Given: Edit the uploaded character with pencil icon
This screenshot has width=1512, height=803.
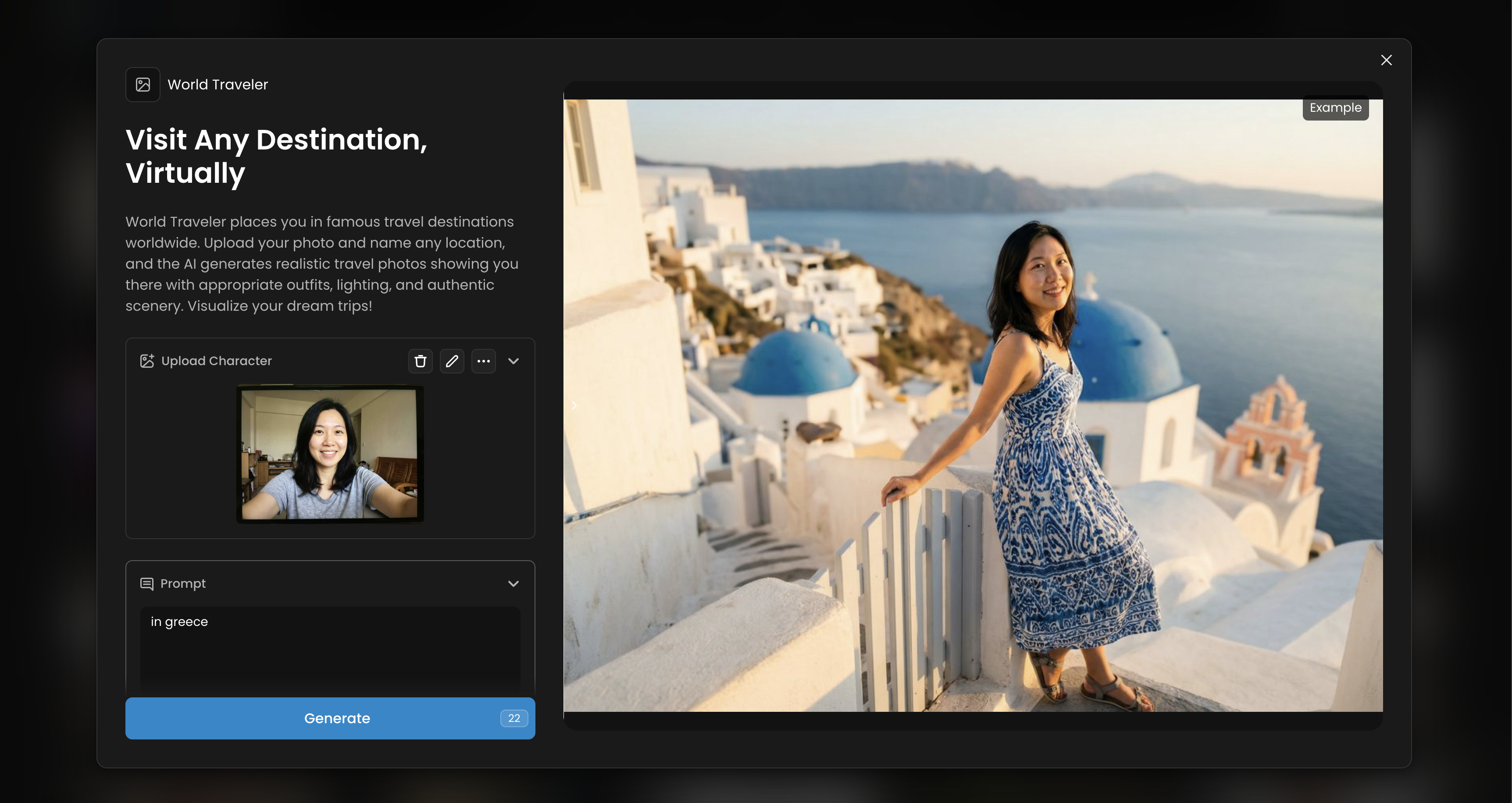Looking at the screenshot, I should [451, 361].
